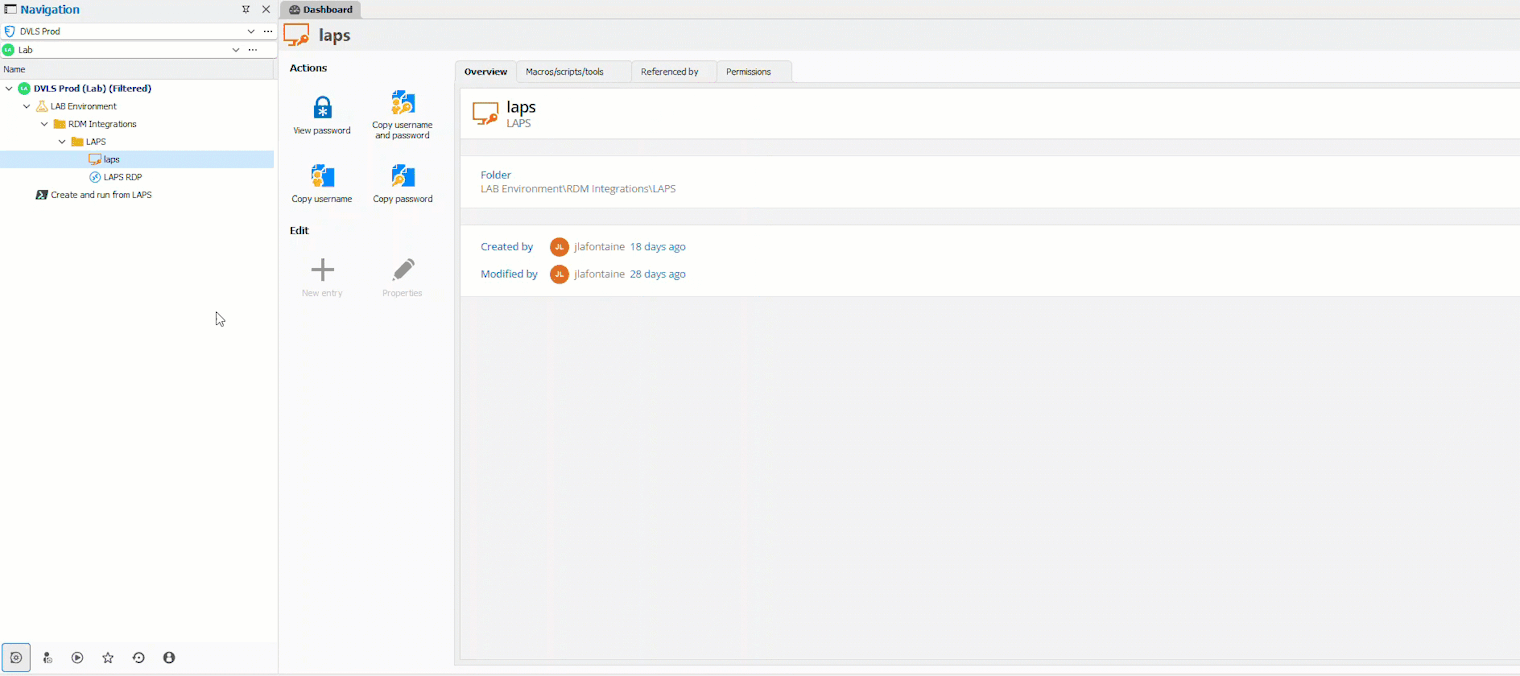This screenshot has width=1520, height=676.
Task: Click the Copy password action icon
Action: point(402,177)
